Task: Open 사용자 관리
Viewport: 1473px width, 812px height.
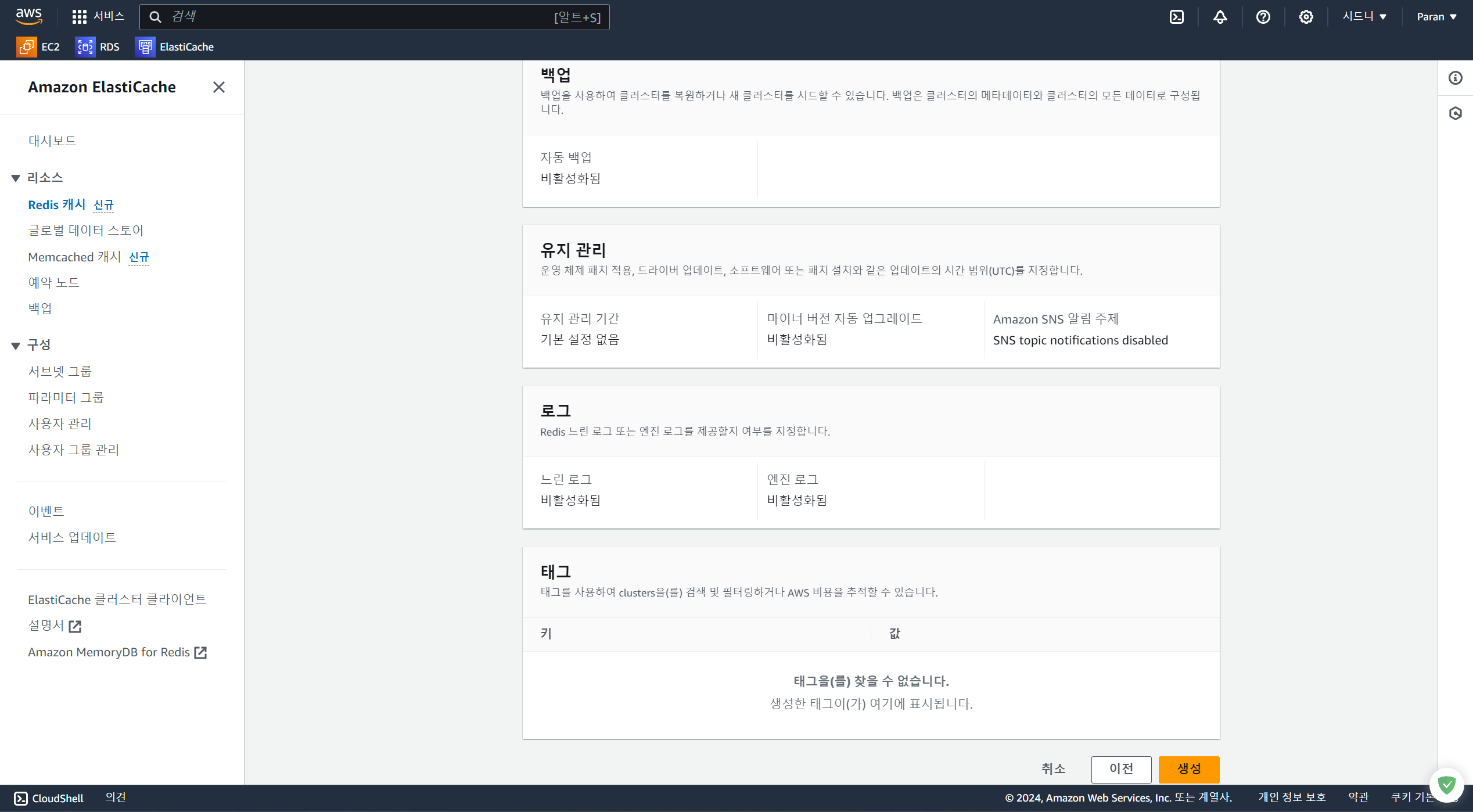Action: pyautogui.click(x=60, y=424)
